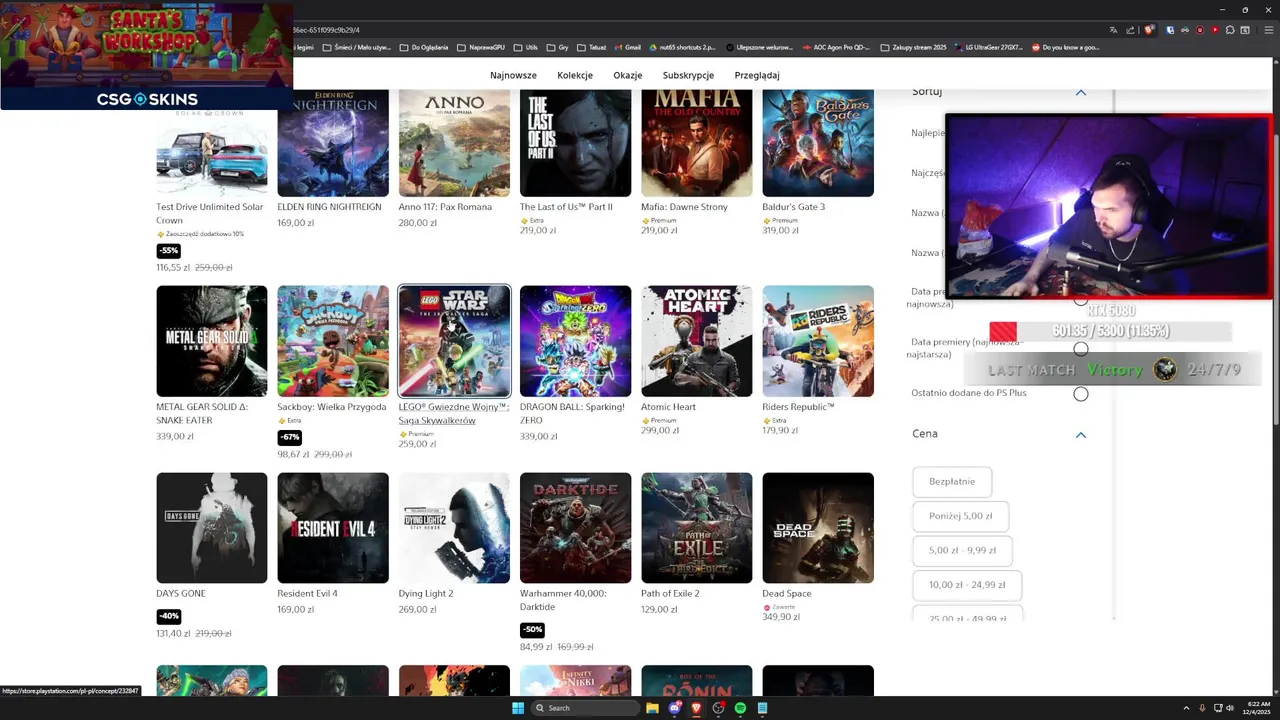Open Test Drive Unlimited Solar Crown cover
1280x720 pixels.
tap(212, 153)
